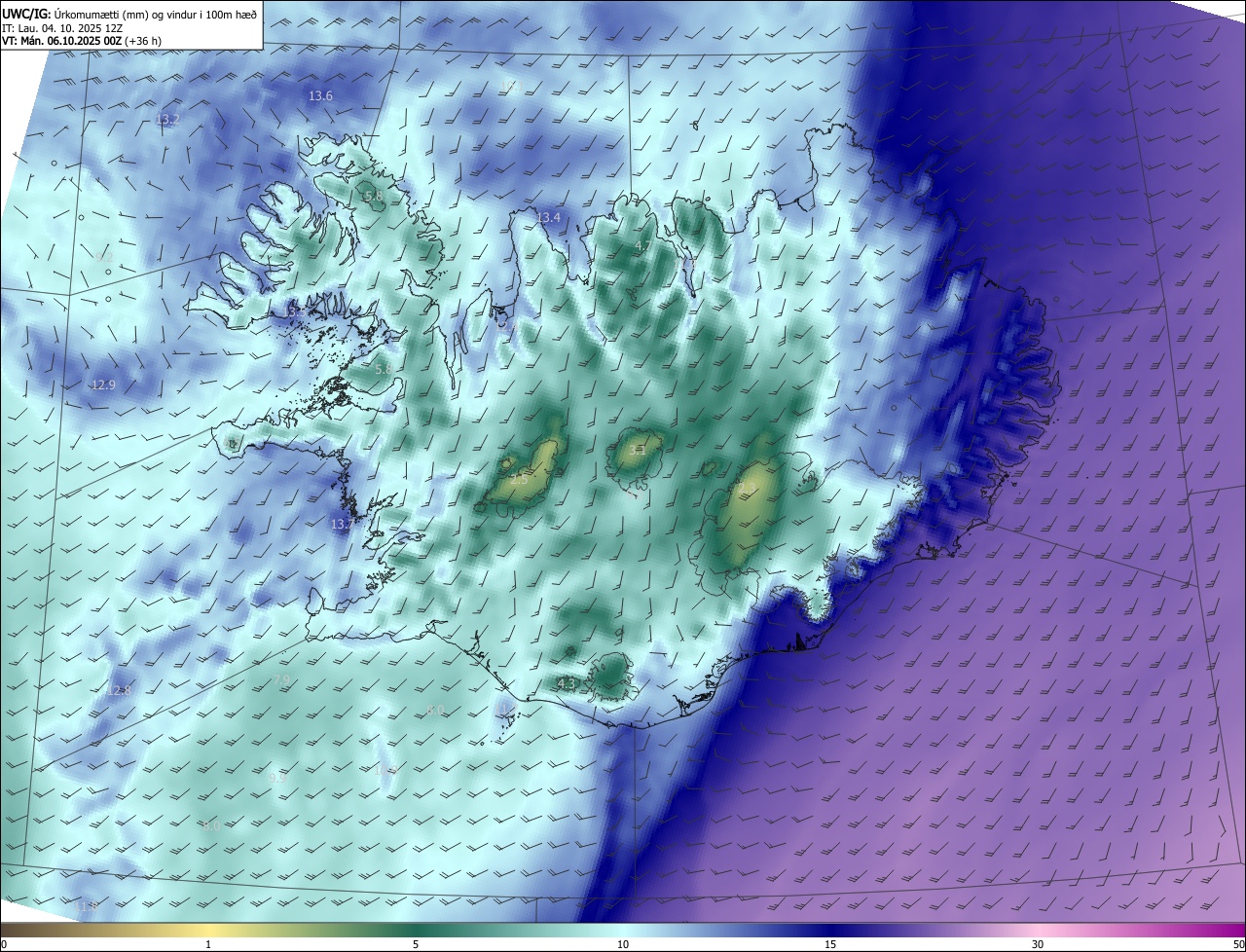Click the 9.9 value label on the map
Viewport: 1246px width, 952px height.
pyautogui.click(x=277, y=778)
